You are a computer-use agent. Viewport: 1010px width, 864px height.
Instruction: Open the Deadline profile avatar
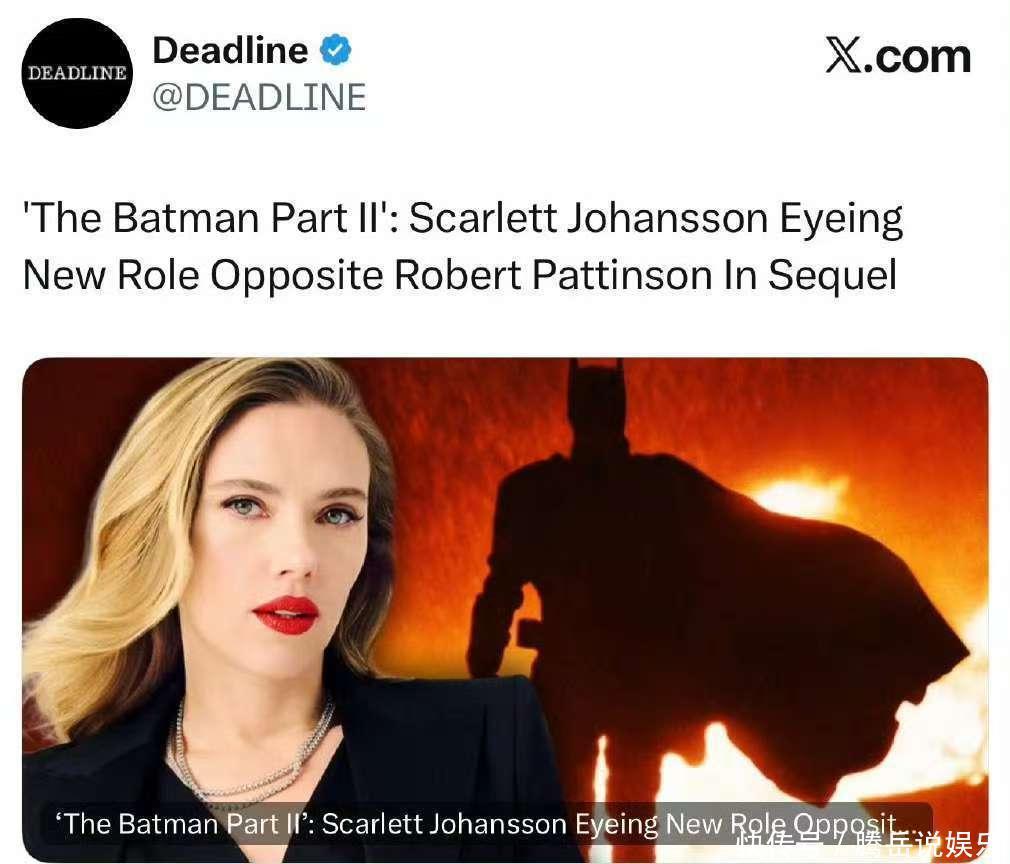(x=77, y=73)
